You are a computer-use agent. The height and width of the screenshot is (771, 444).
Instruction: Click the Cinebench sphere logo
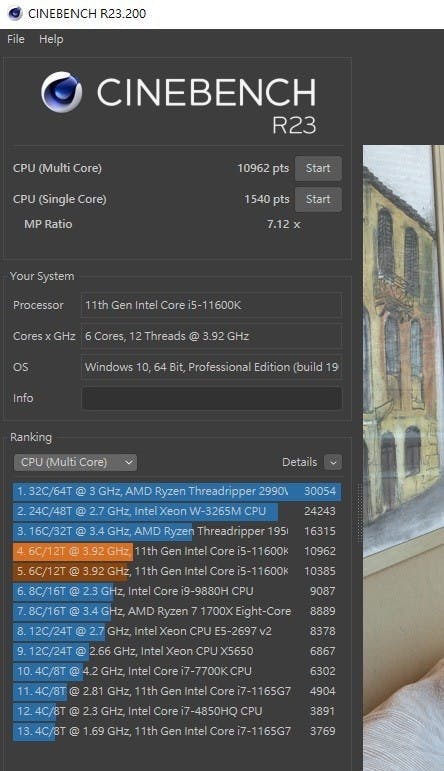pyautogui.click(x=61, y=92)
